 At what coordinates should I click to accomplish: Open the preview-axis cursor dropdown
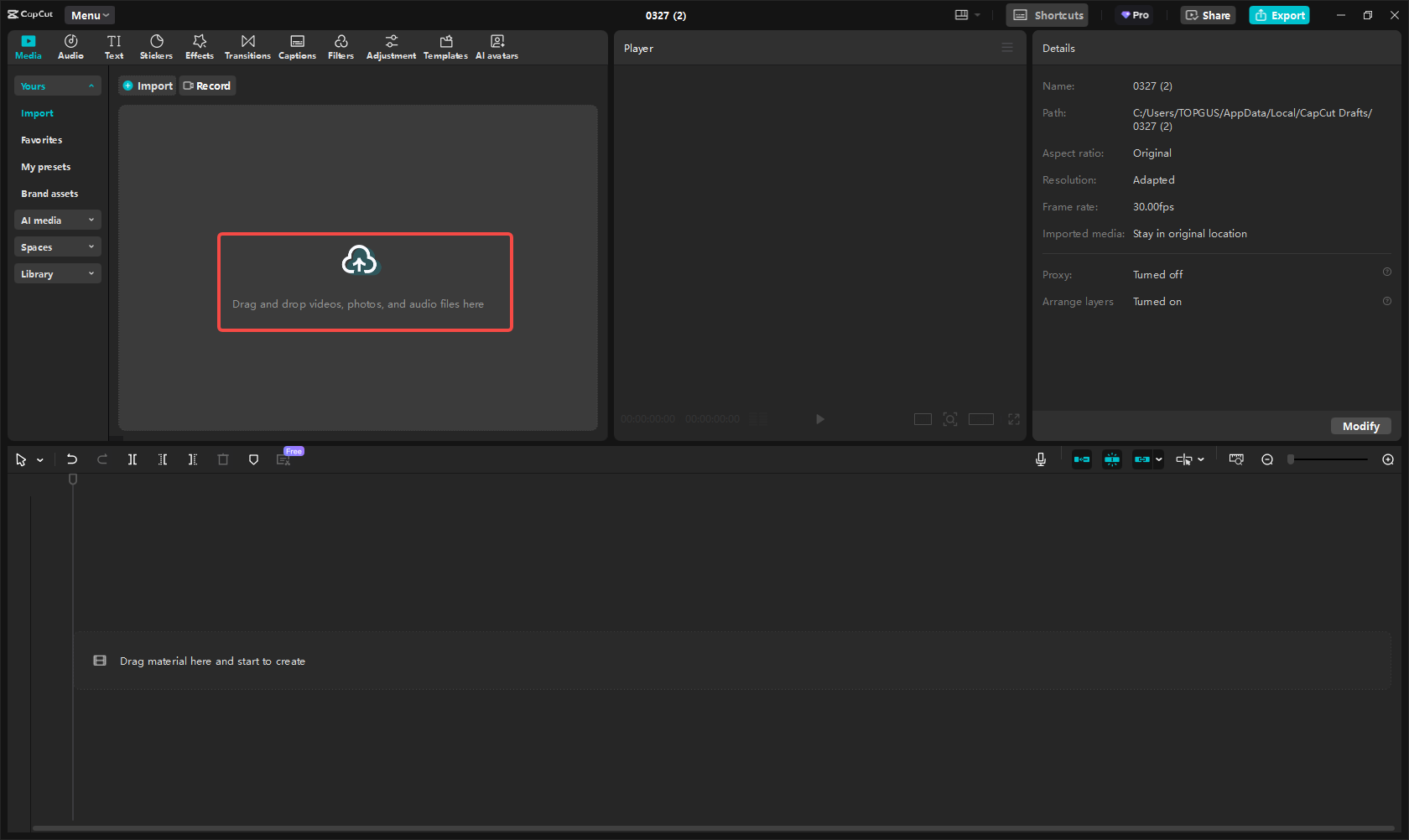(x=1201, y=459)
